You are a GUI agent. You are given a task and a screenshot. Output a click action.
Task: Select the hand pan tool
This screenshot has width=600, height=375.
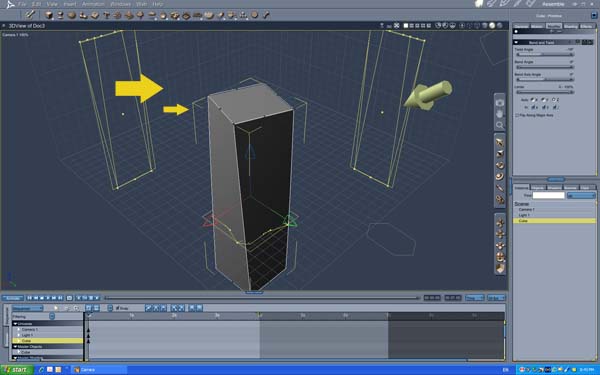(x=499, y=114)
